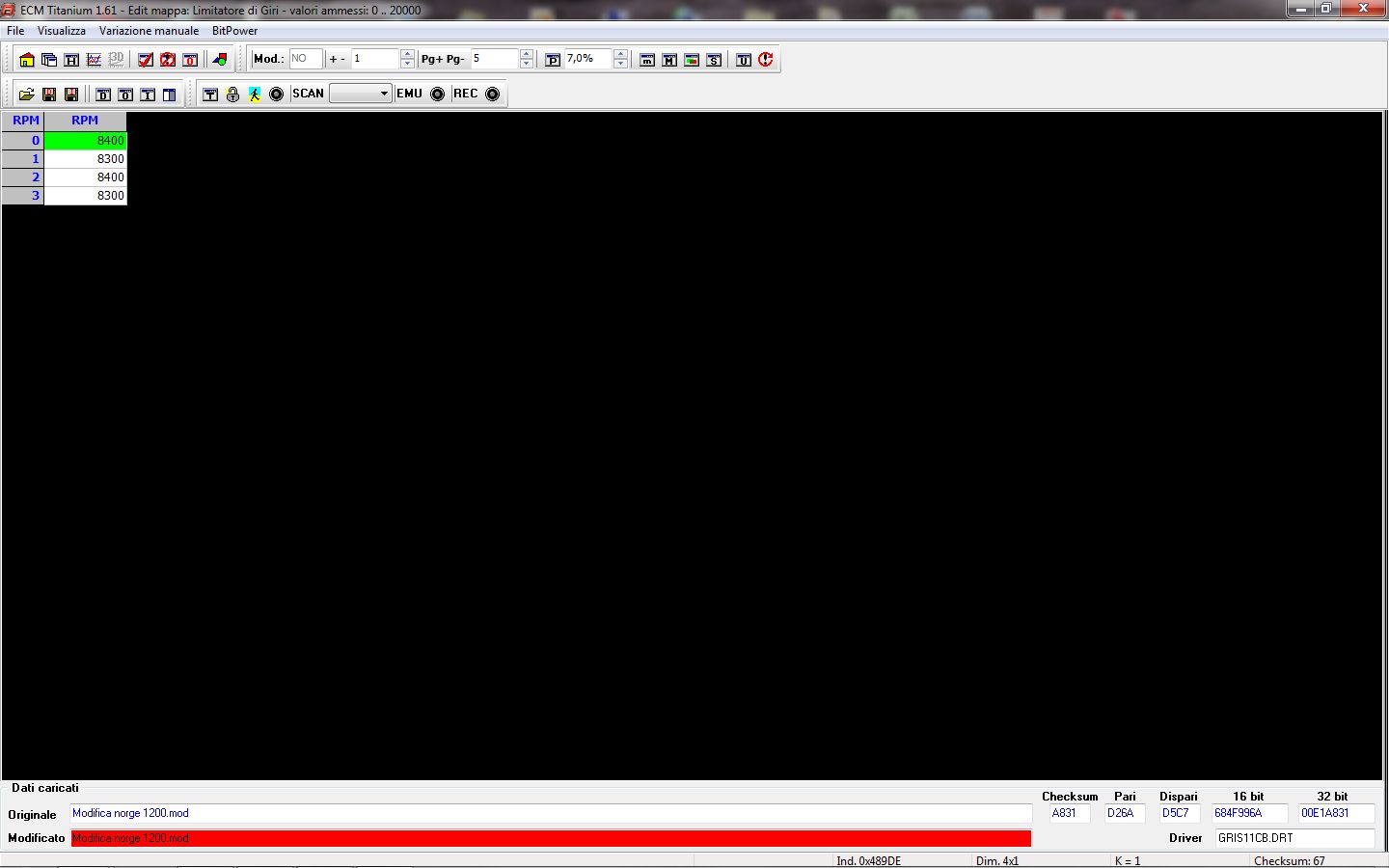Increase the Pg+ Pg- value spinner
The height and width of the screenshot is (868, 1389).
[x=526, y=54]
